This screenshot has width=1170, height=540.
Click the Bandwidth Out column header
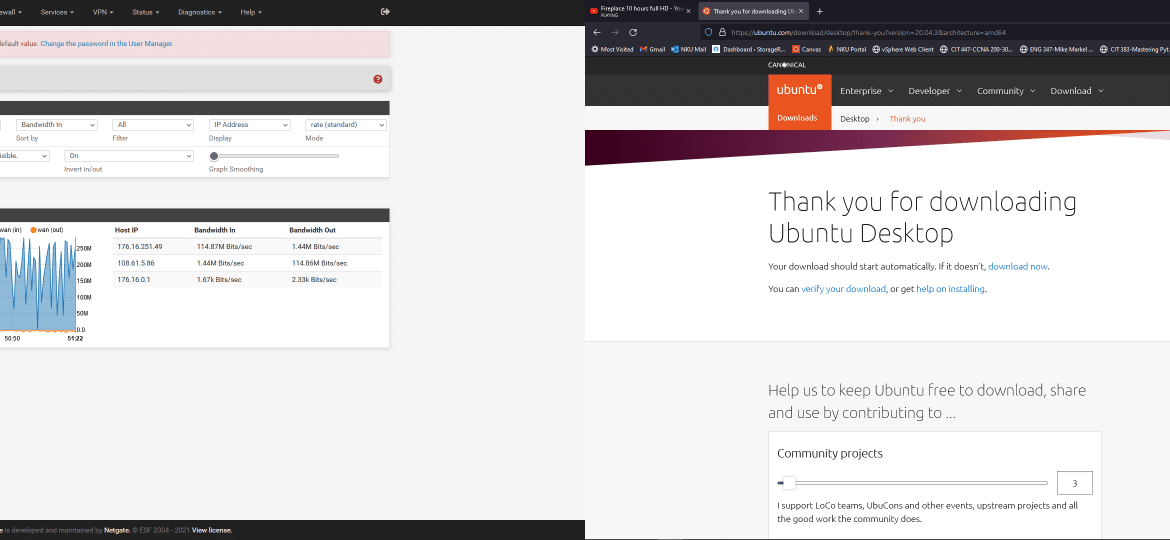pyautogui.click(x=313, y=230)
